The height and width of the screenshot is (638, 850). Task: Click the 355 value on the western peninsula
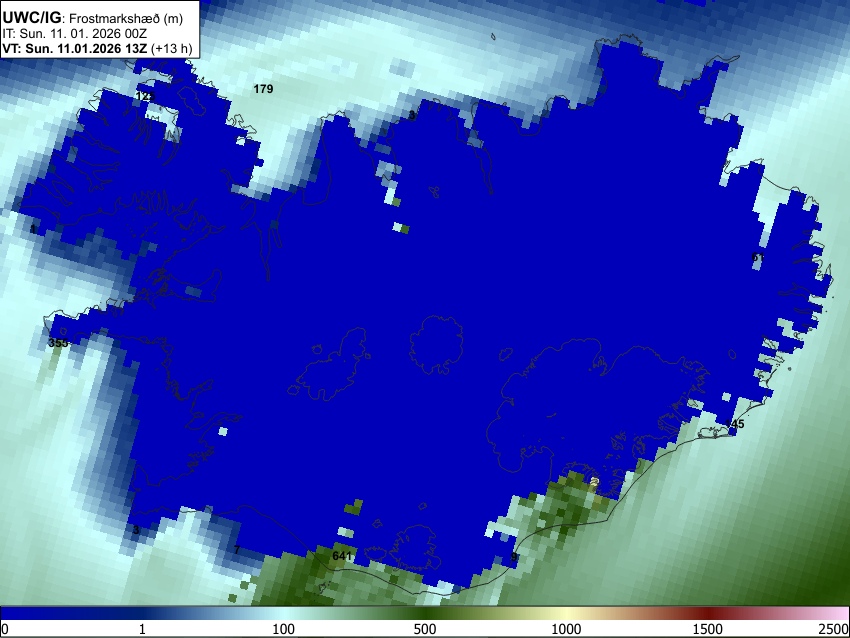[58, 343]
